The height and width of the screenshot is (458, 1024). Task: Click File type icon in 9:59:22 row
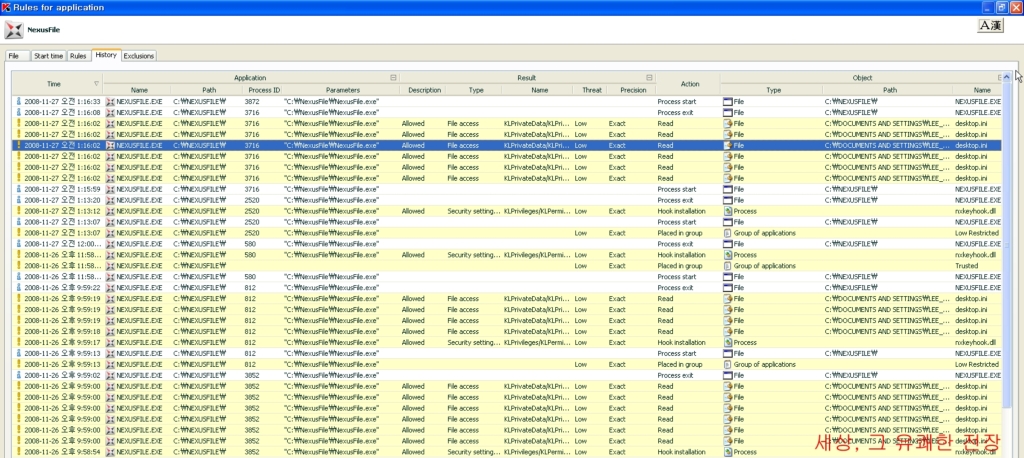(x=728, y=287)
